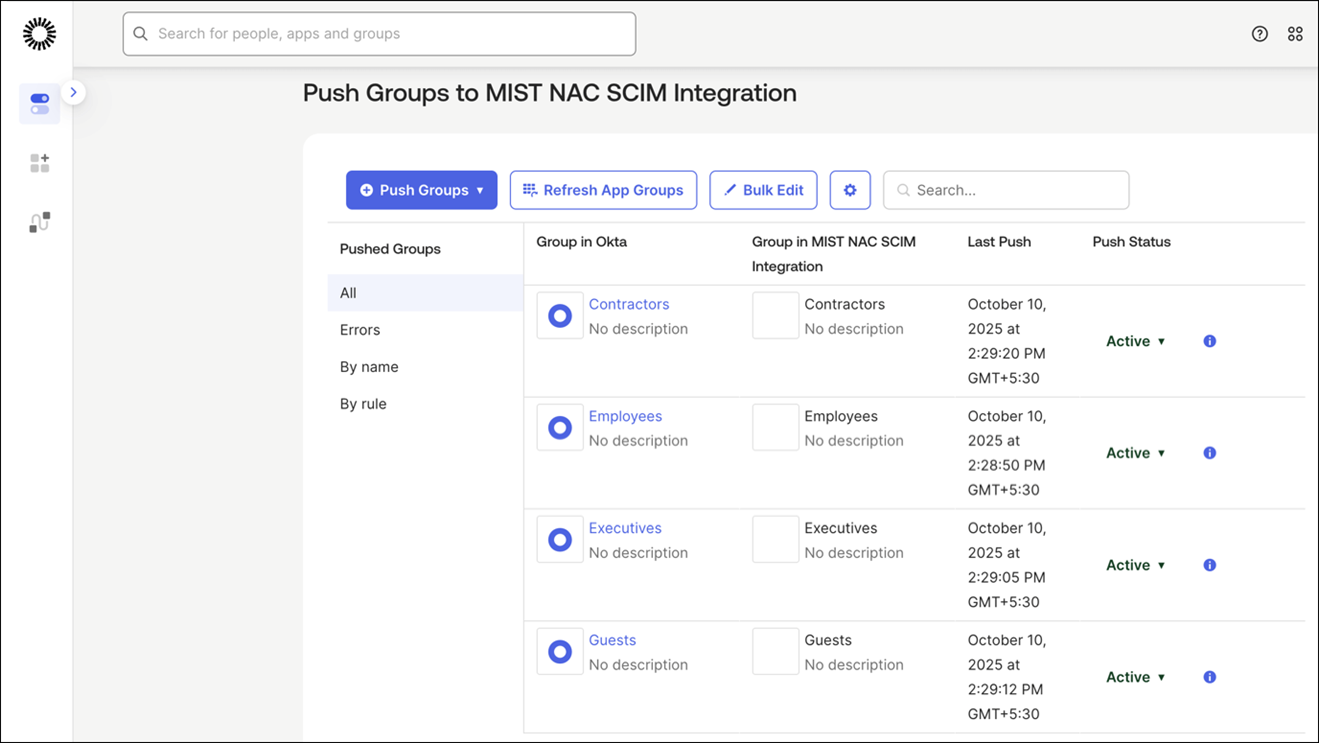Viewport: 1319px width, 743px height.
Task: Select the By name filter
Action: (369, 367)
